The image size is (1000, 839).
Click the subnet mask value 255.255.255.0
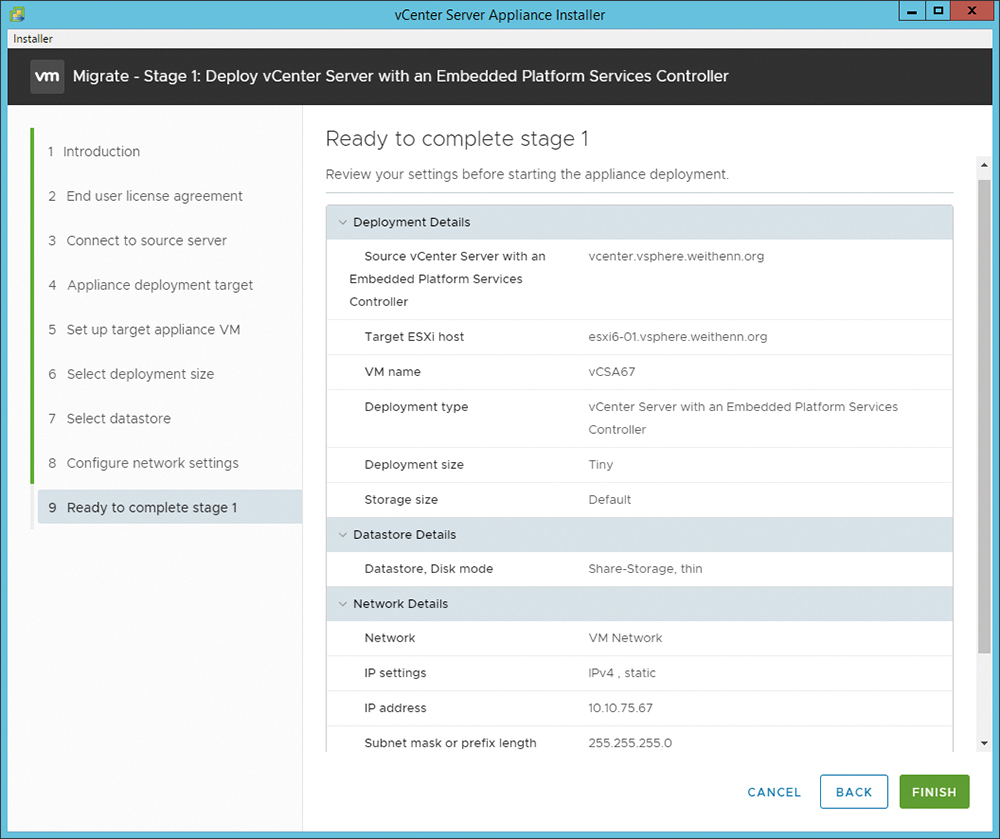630,743
